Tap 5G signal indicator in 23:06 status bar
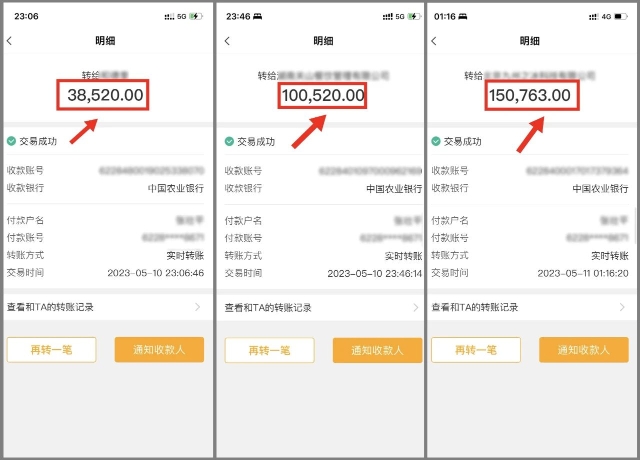 pyautogui.click(x=182, y=16)
